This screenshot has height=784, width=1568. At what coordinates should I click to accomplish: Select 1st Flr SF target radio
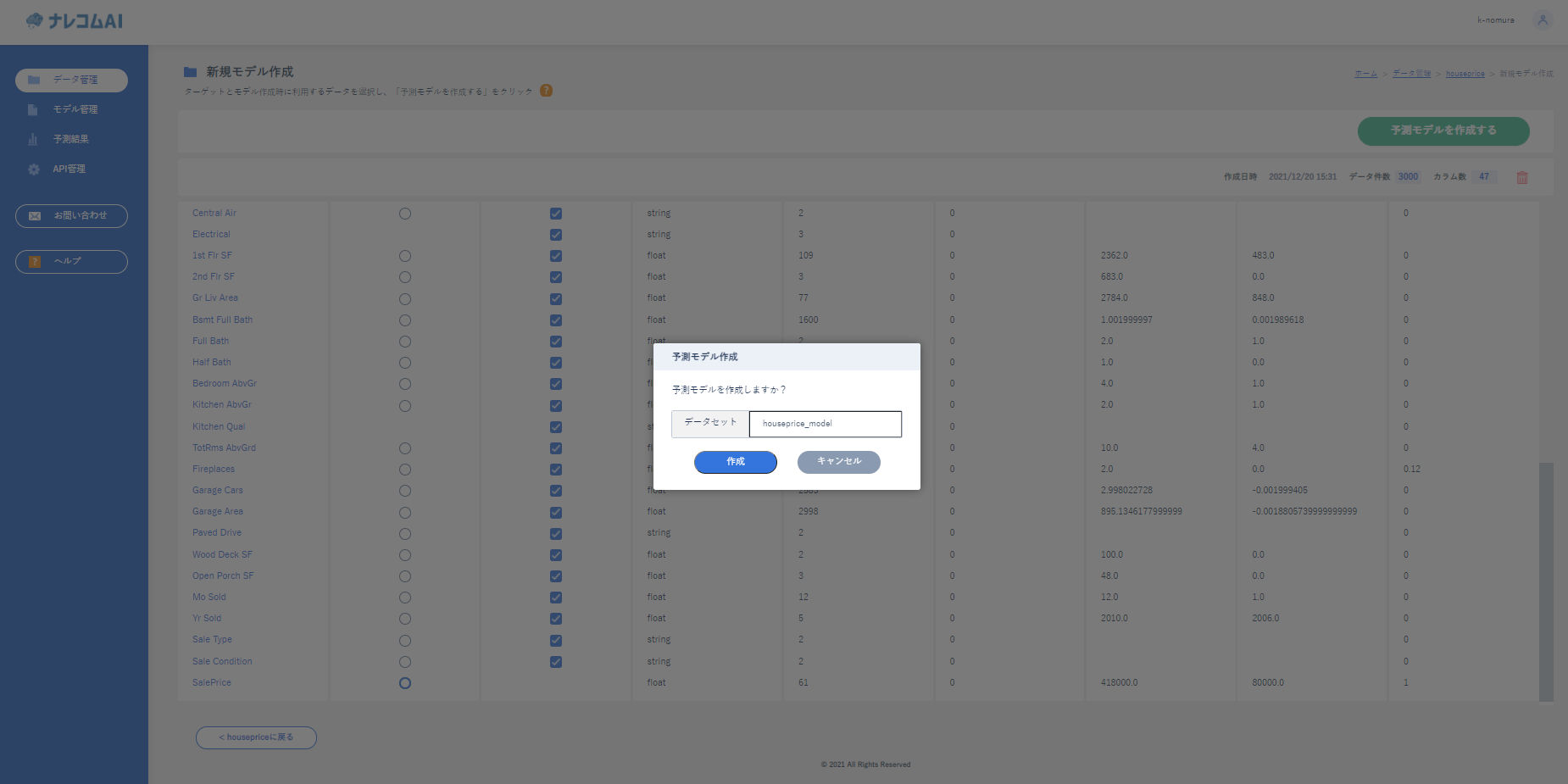[x=405, y=256]
